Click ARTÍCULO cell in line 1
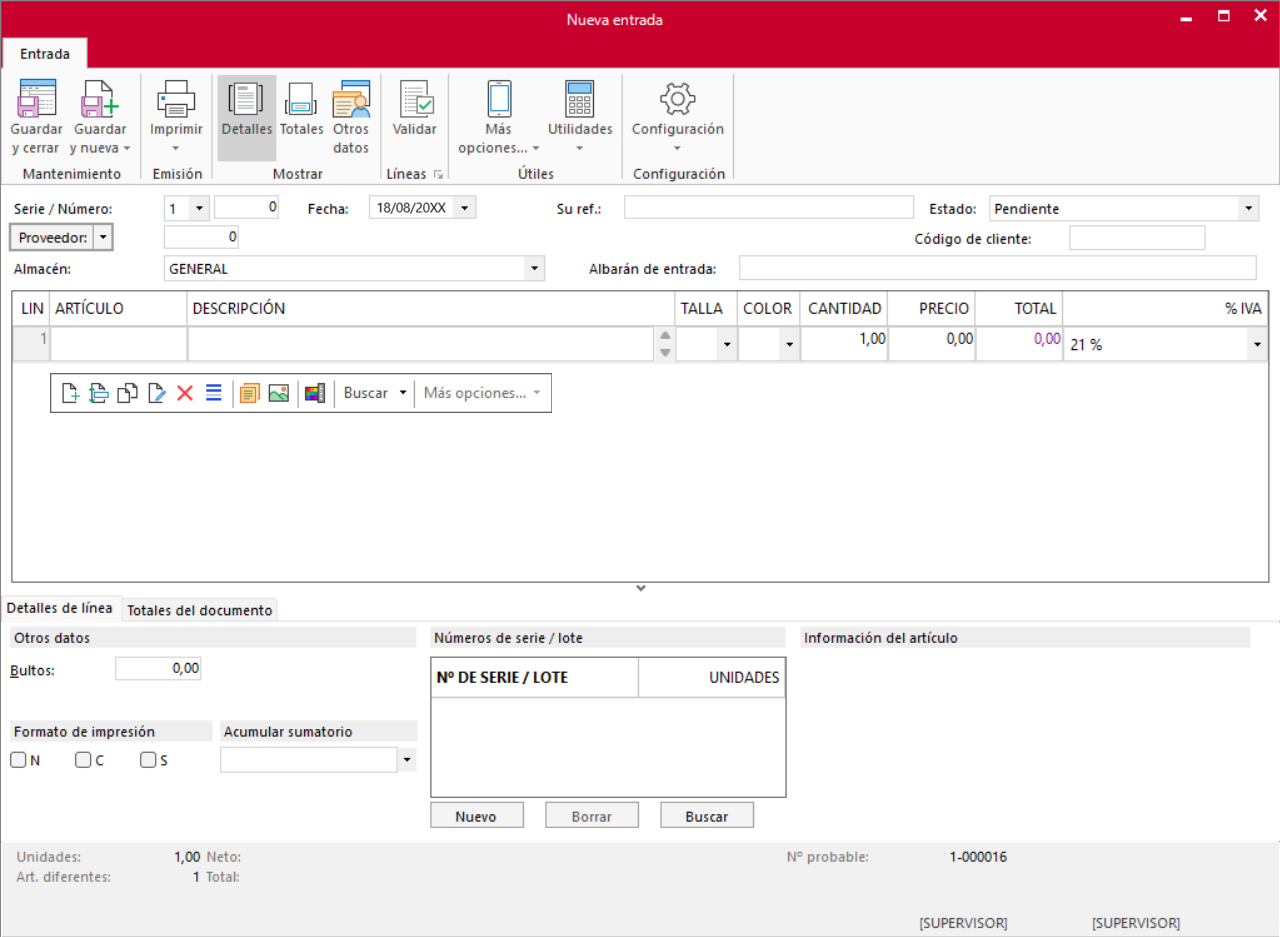Image resolution: width=1280 pixels, height=937 pixels. (119, 344)
